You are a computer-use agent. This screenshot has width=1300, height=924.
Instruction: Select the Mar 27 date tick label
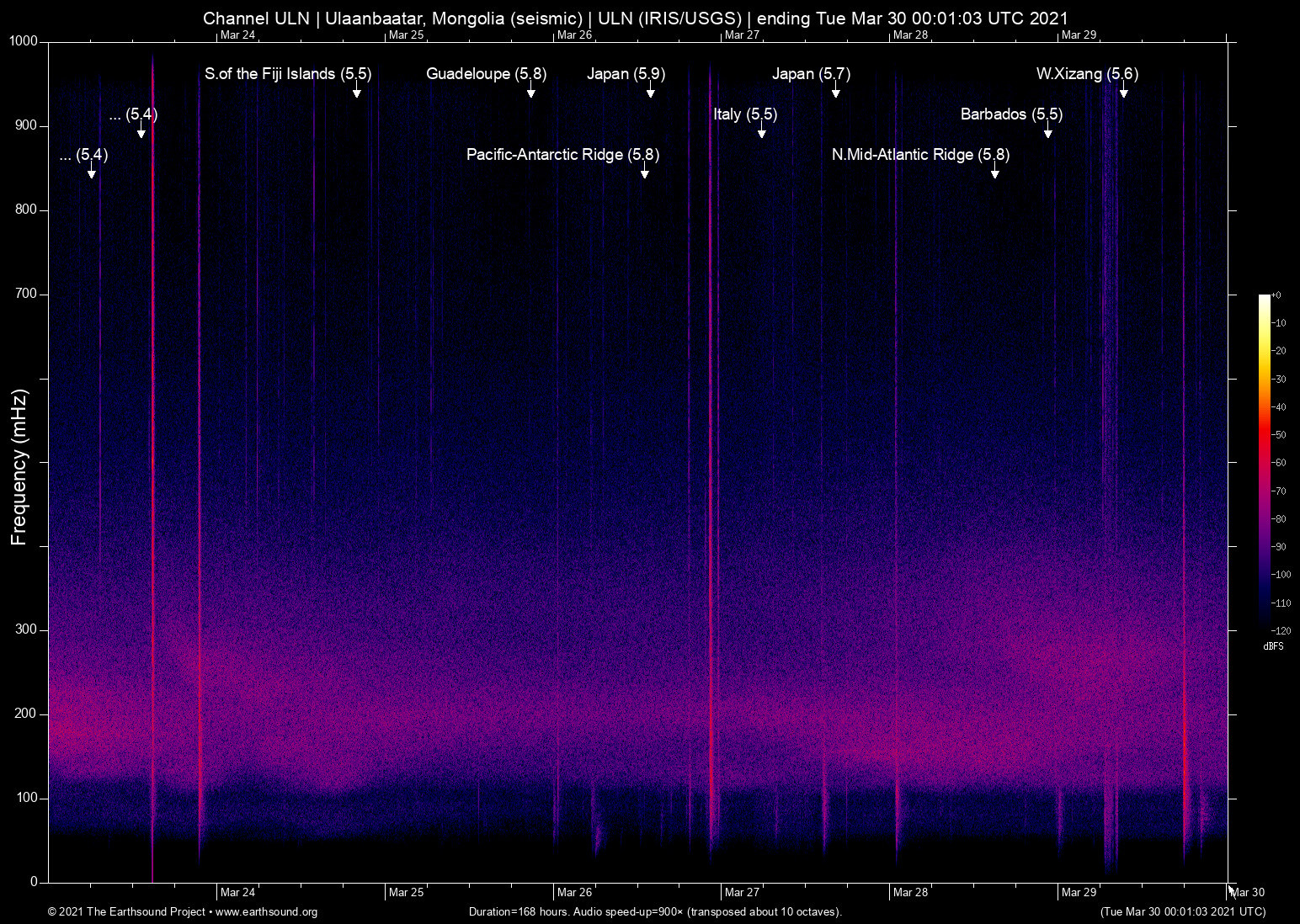[x=744, y=892]
